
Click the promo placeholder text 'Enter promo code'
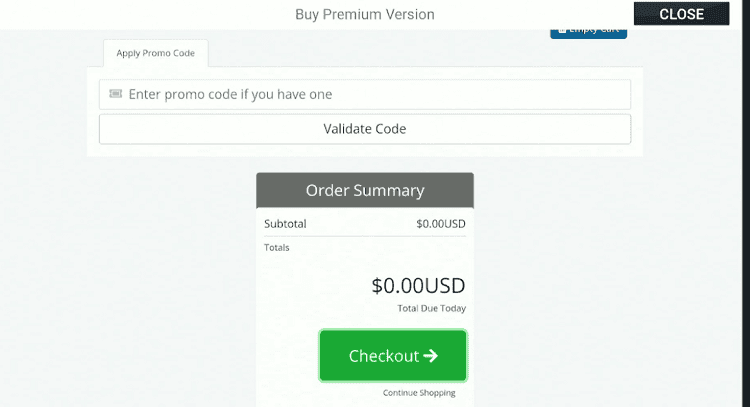(230, 94)
